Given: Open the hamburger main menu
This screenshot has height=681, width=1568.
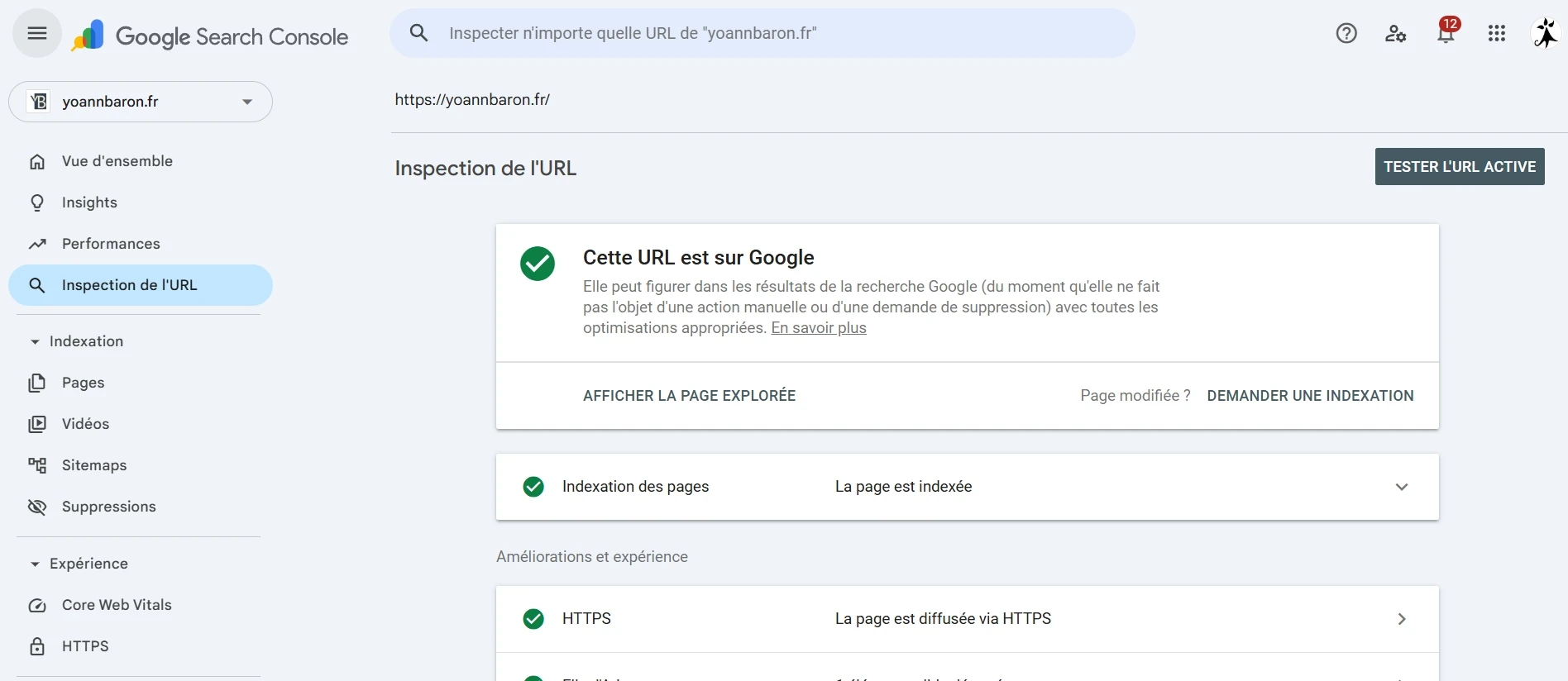Looking at the screenshot, I should [37, 33].
